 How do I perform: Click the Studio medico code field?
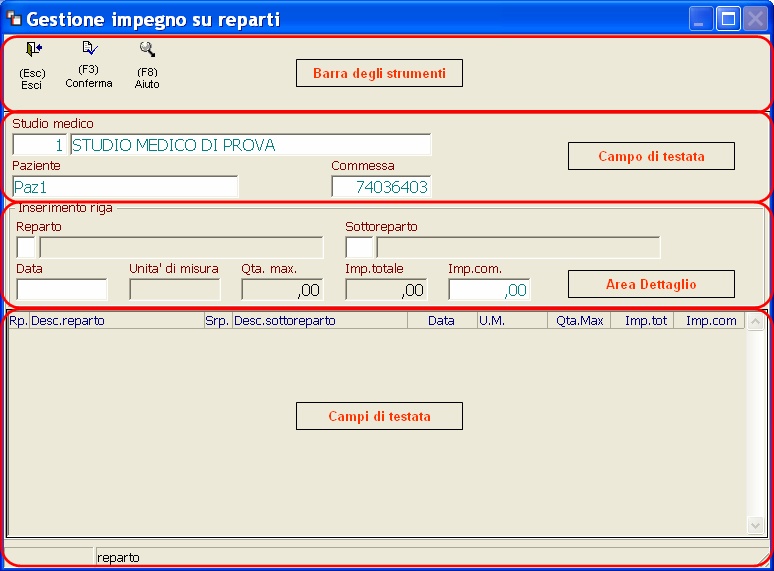(39, 145)
